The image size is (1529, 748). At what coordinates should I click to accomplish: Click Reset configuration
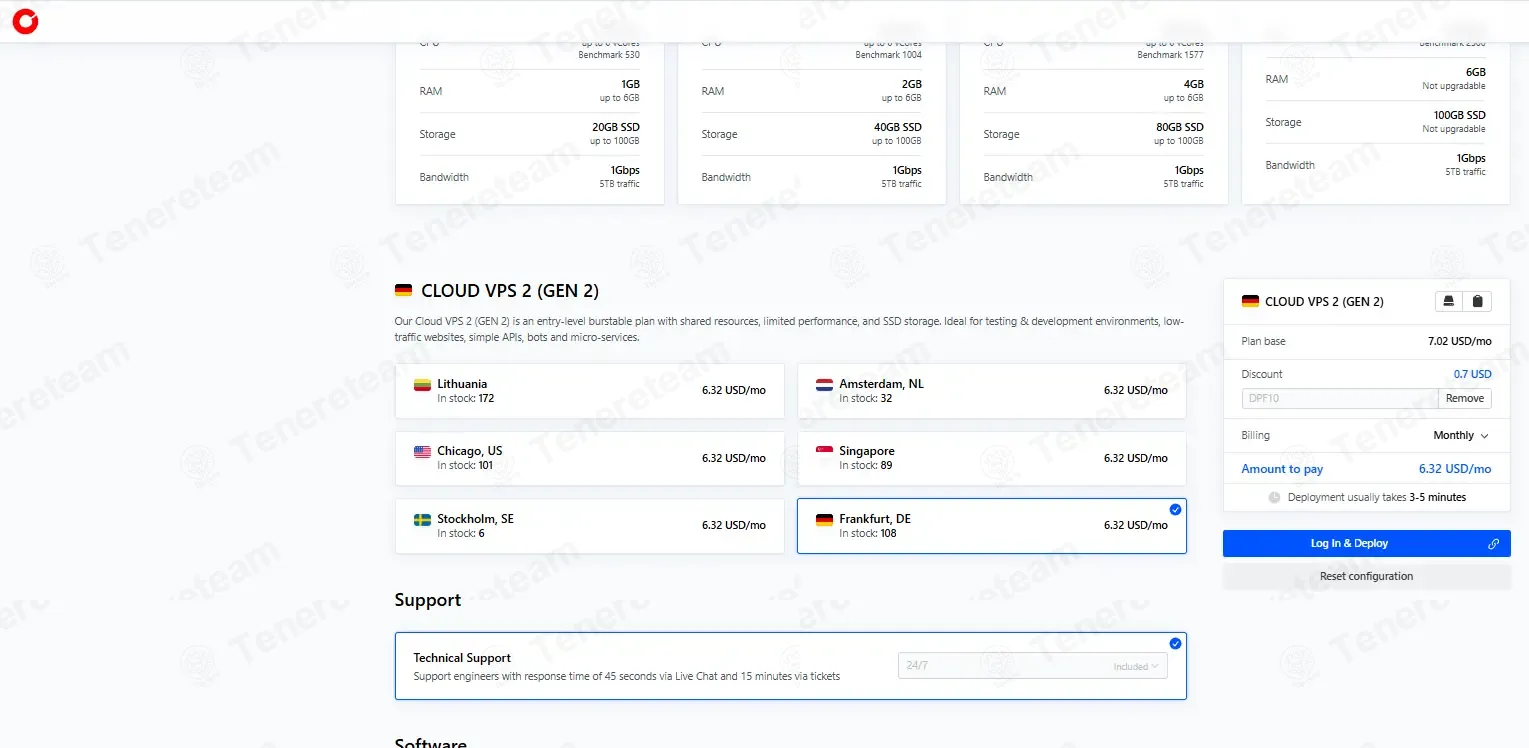click(1366, 576)
